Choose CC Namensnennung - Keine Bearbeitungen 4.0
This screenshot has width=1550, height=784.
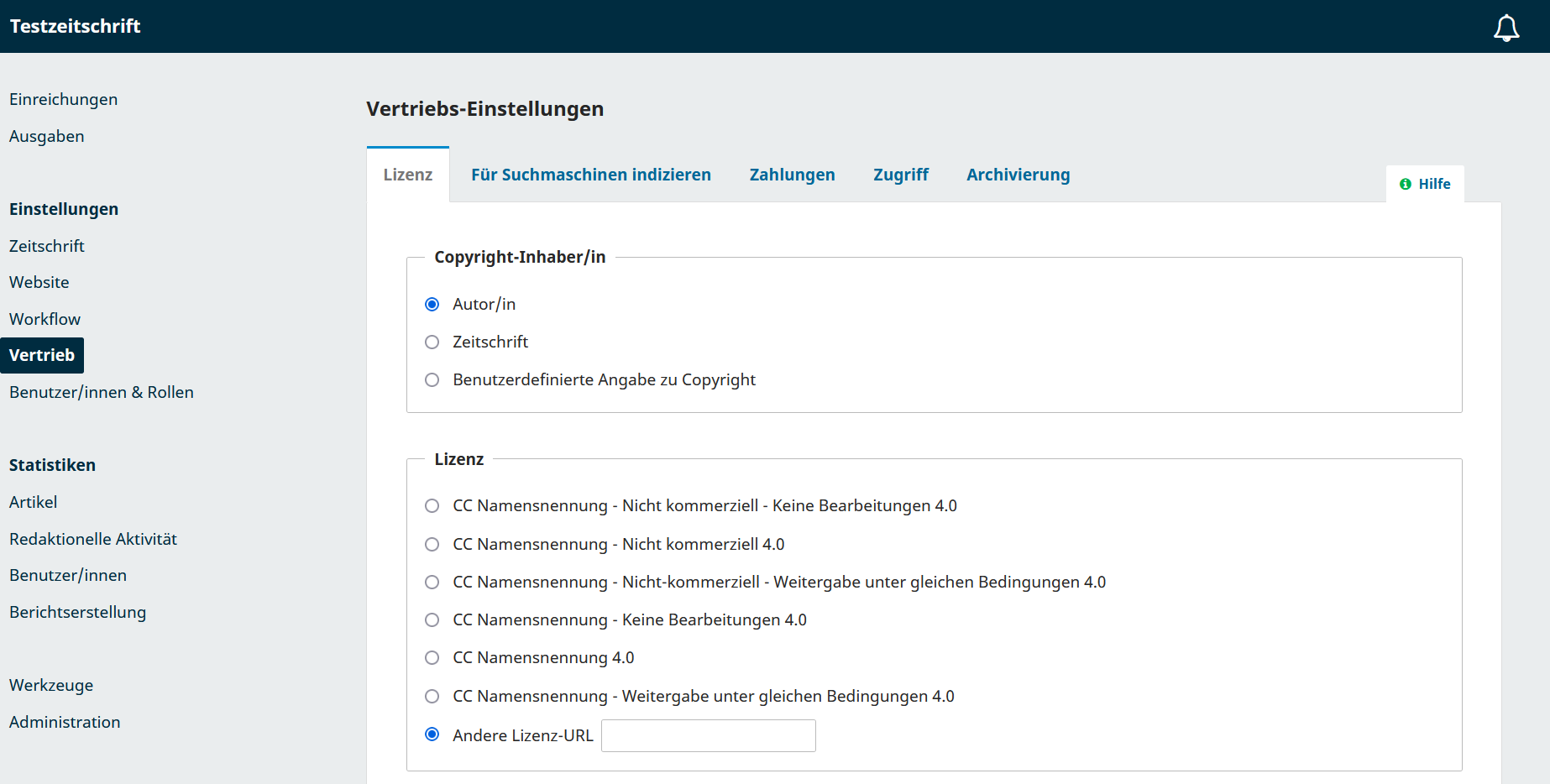pos(432,619)
